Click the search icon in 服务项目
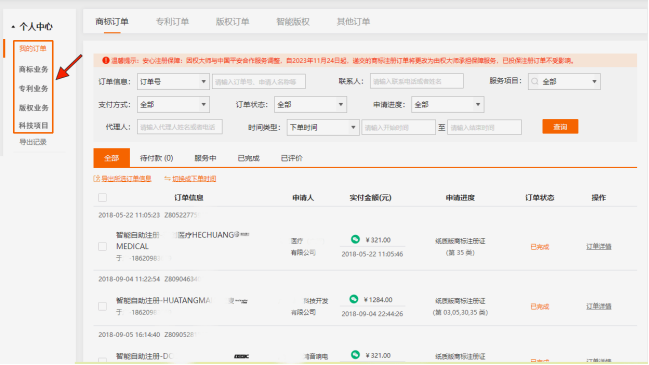 coord(535,82)
